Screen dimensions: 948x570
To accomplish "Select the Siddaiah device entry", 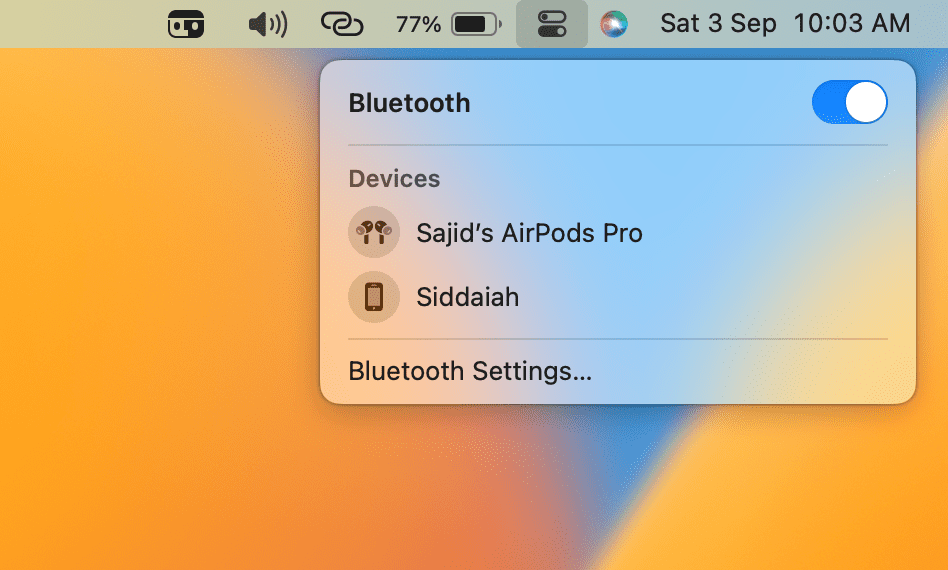I will 467,297.
